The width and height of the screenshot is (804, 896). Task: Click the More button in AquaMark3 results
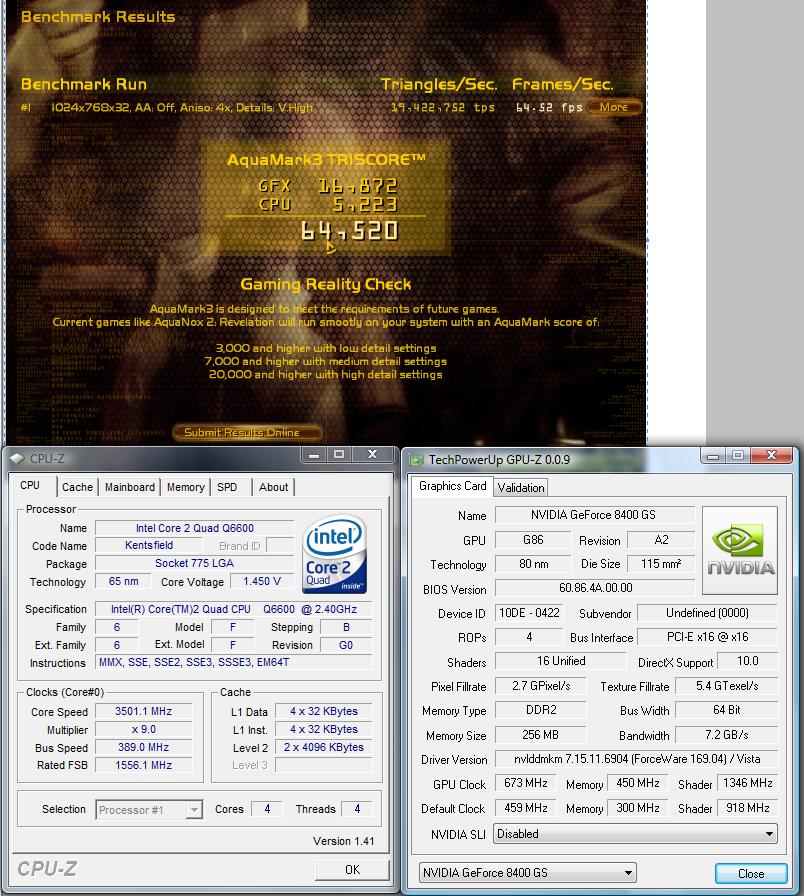pyautogui.click(x=614, y=107)
